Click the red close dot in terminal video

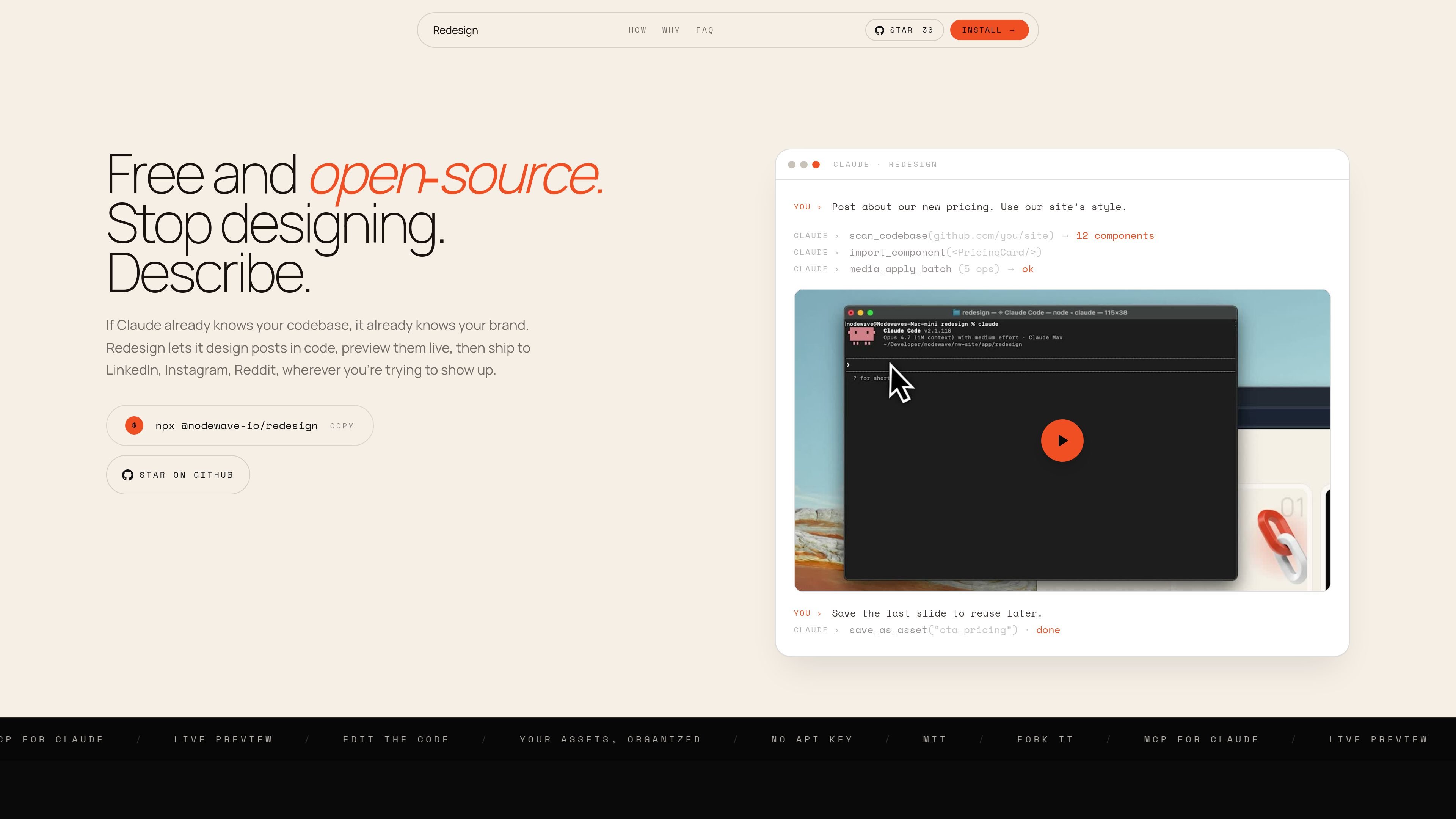click(x=850, y=312)
